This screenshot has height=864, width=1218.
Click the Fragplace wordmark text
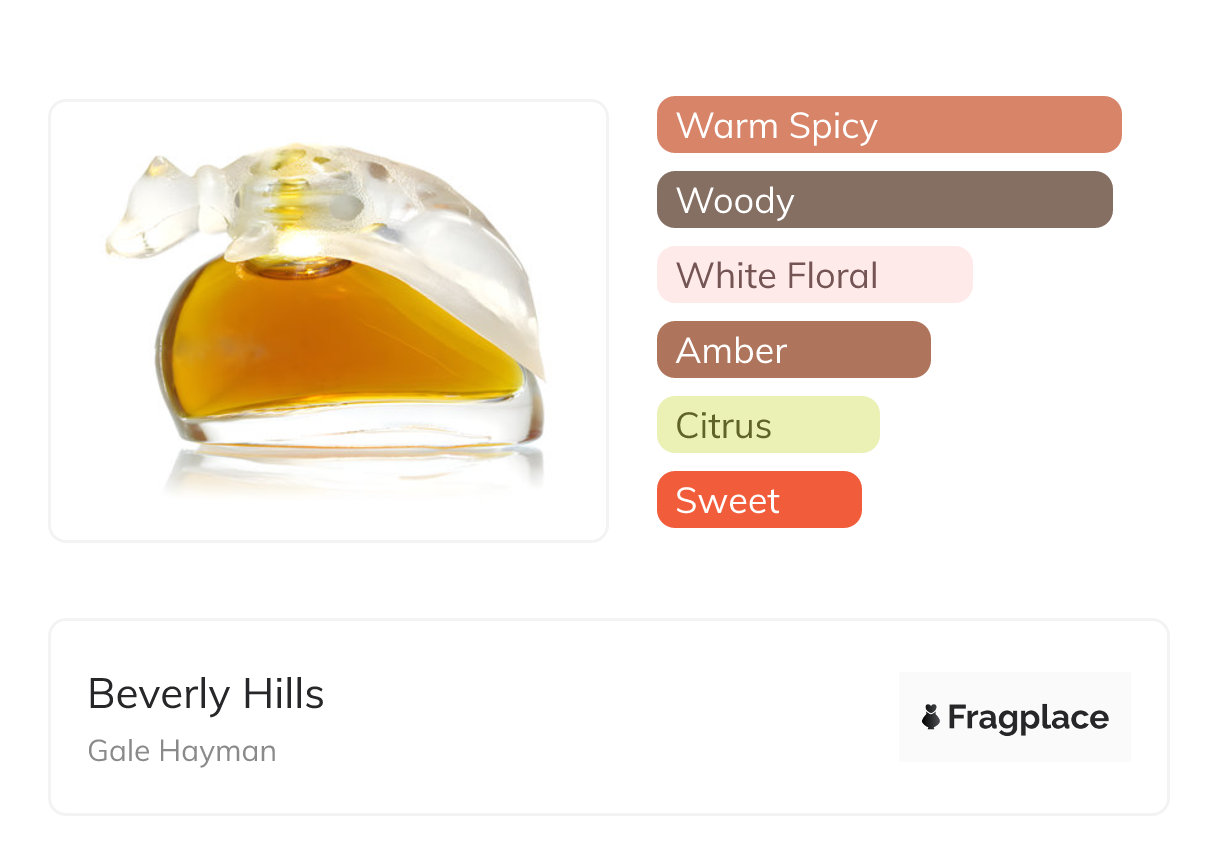tap(1028, 717)
